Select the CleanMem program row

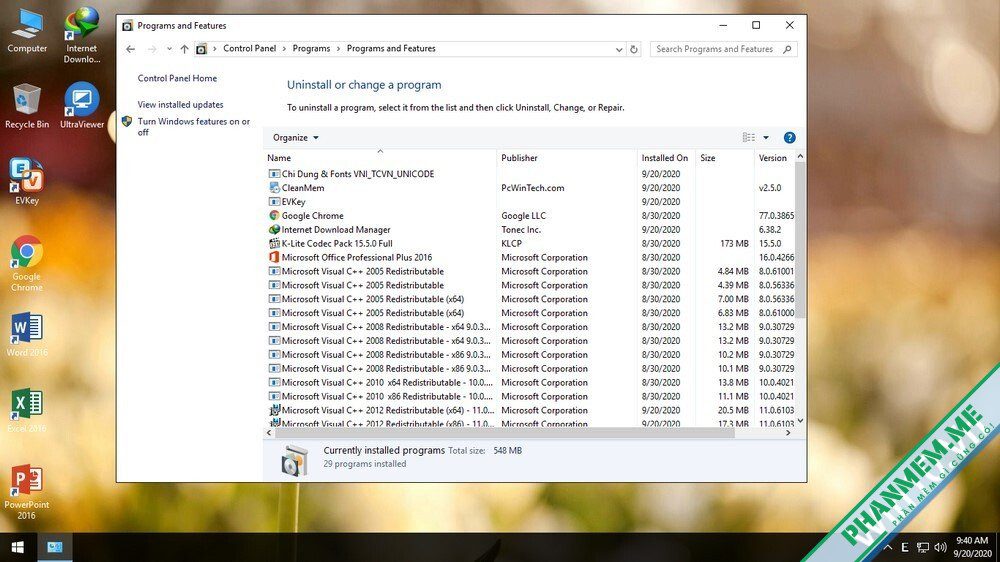point(531,188)
